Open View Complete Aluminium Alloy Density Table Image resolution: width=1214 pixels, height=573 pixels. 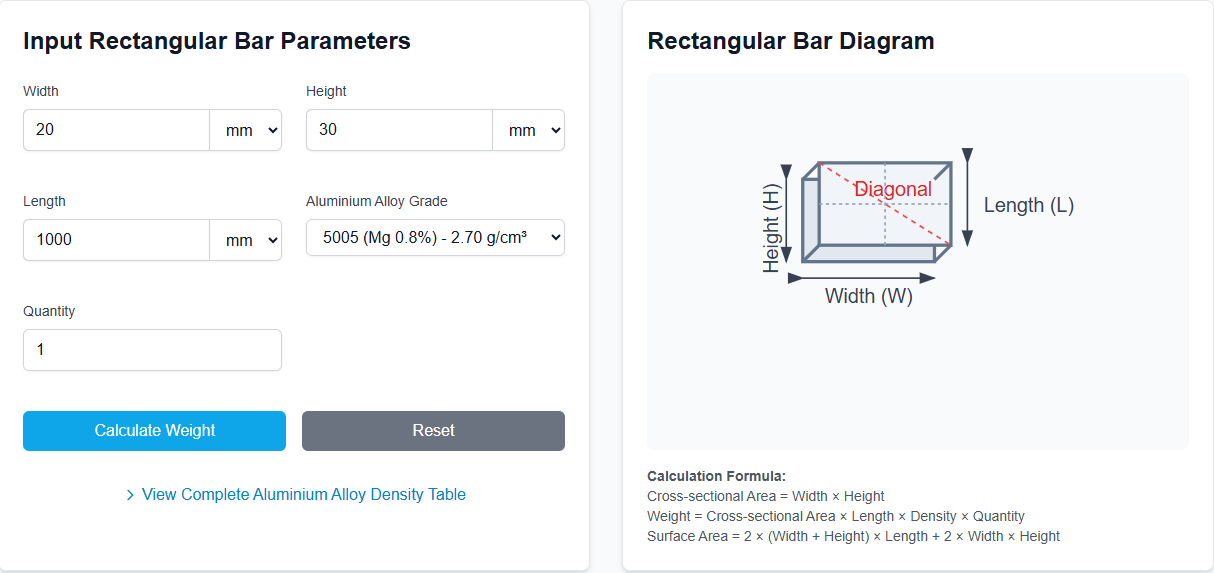(x=303, y=494)
